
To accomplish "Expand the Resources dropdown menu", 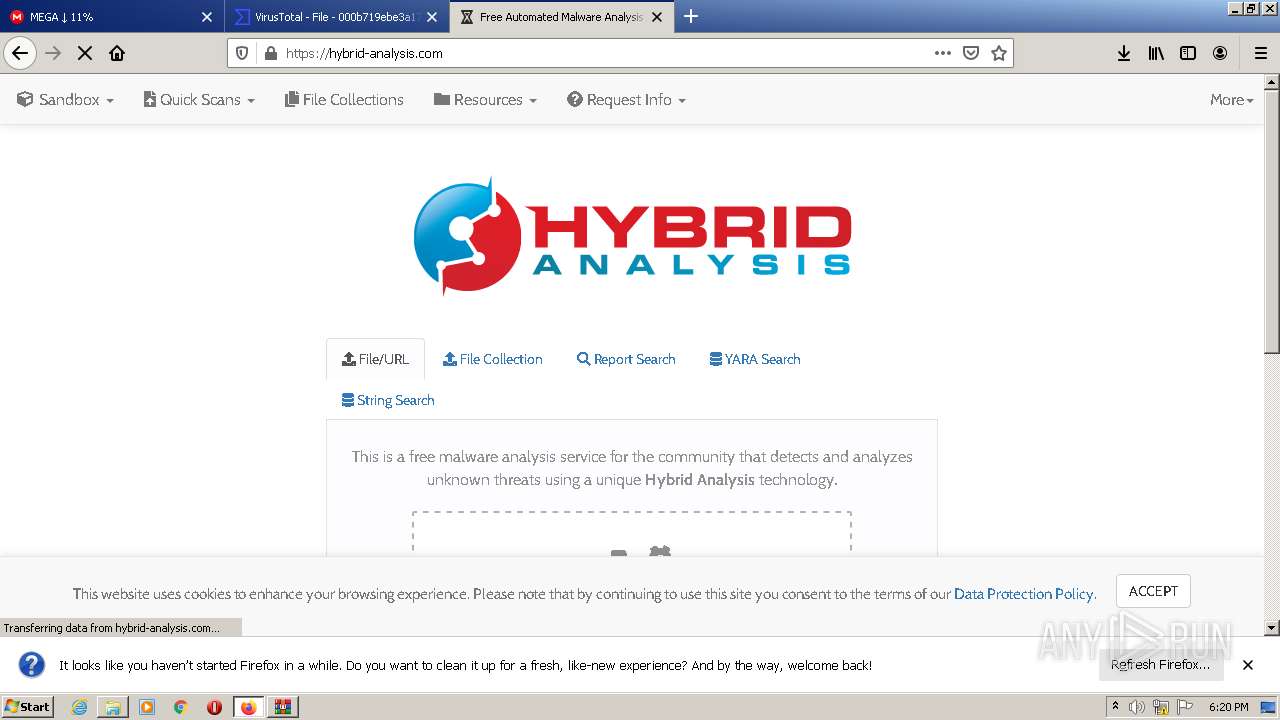I will 485,100.
